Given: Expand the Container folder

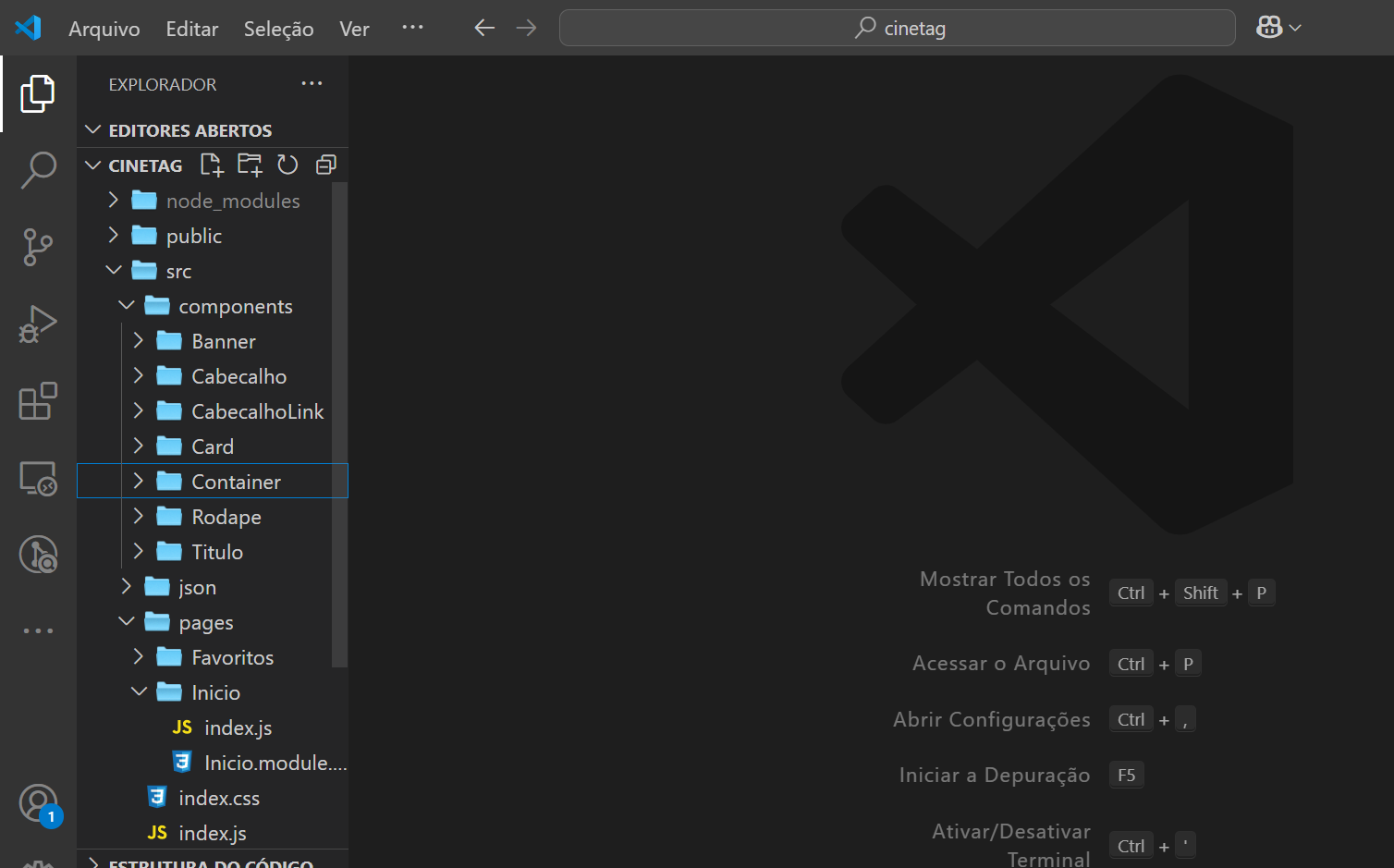Looking at the screenshot, I should coord(213,482).
